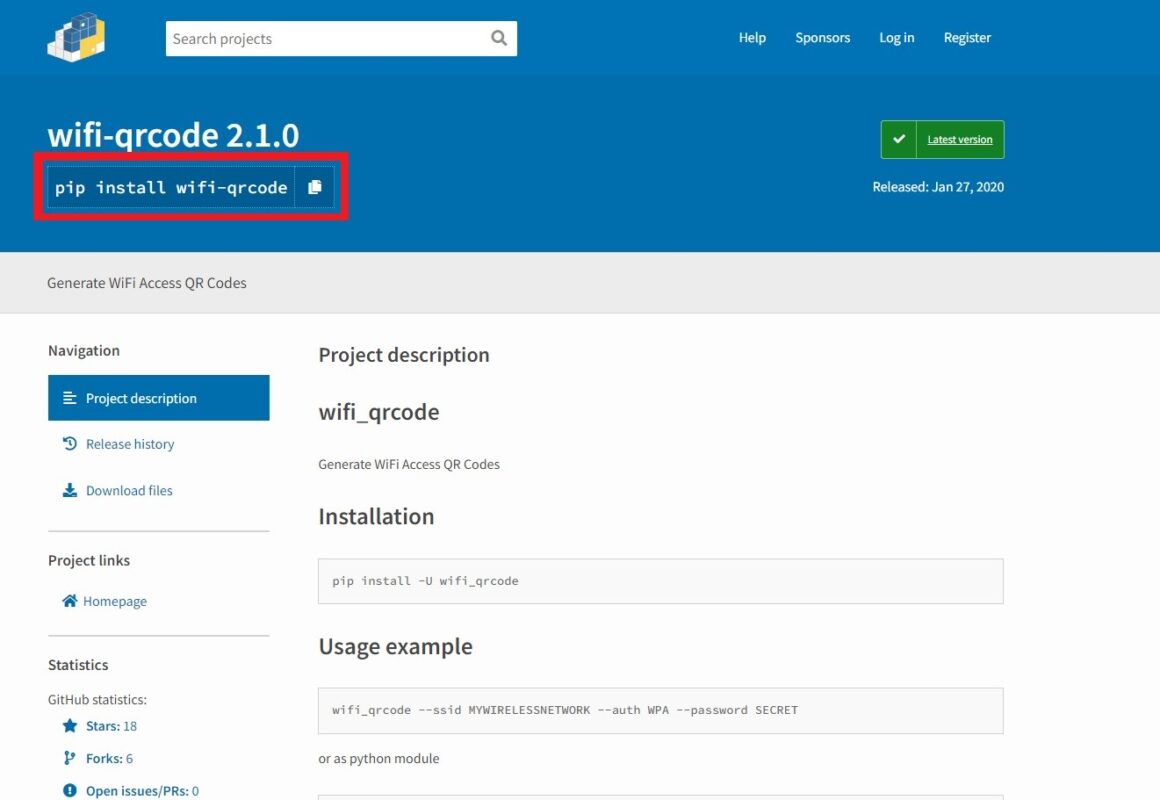Click the Project description list icon

coord(69,397)
